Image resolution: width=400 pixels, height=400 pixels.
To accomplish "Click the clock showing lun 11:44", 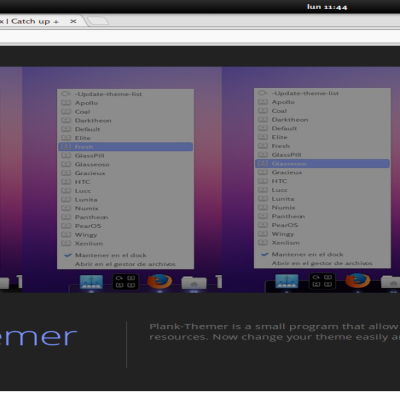I will click(x=327, y=7).
